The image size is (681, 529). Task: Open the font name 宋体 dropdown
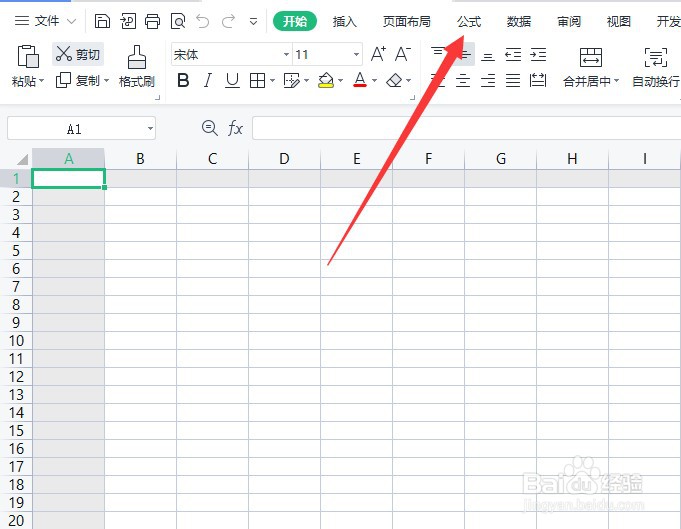click(x=286, y=54)
